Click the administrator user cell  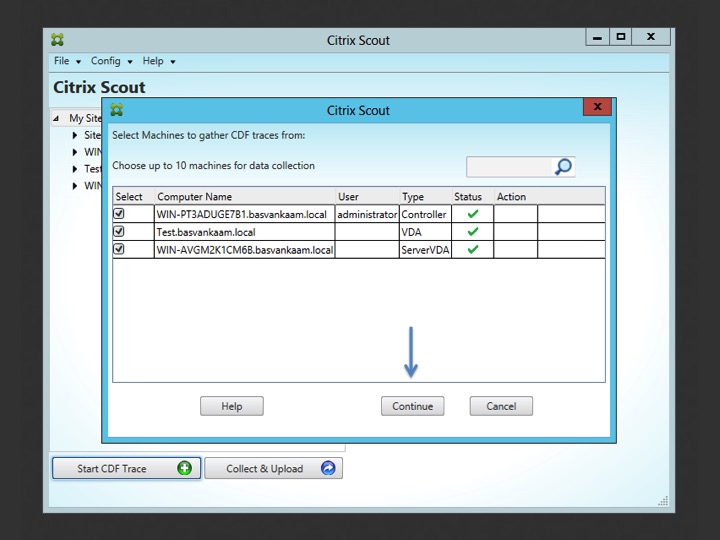[367, 214]
